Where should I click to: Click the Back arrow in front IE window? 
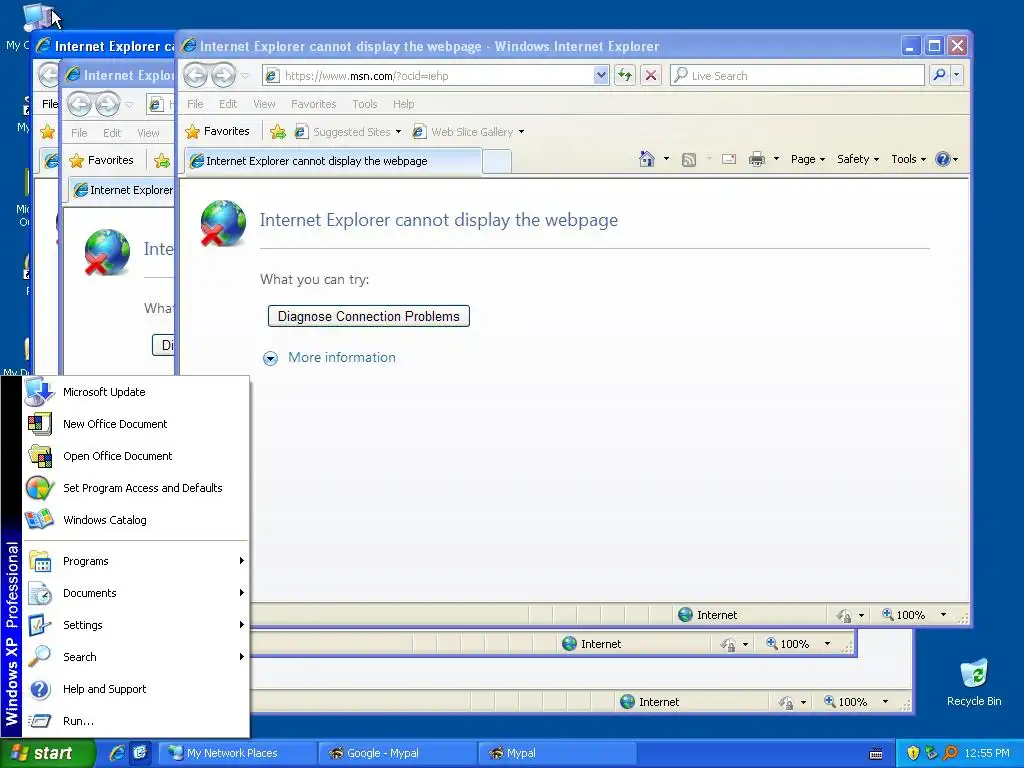pos(195,76)
